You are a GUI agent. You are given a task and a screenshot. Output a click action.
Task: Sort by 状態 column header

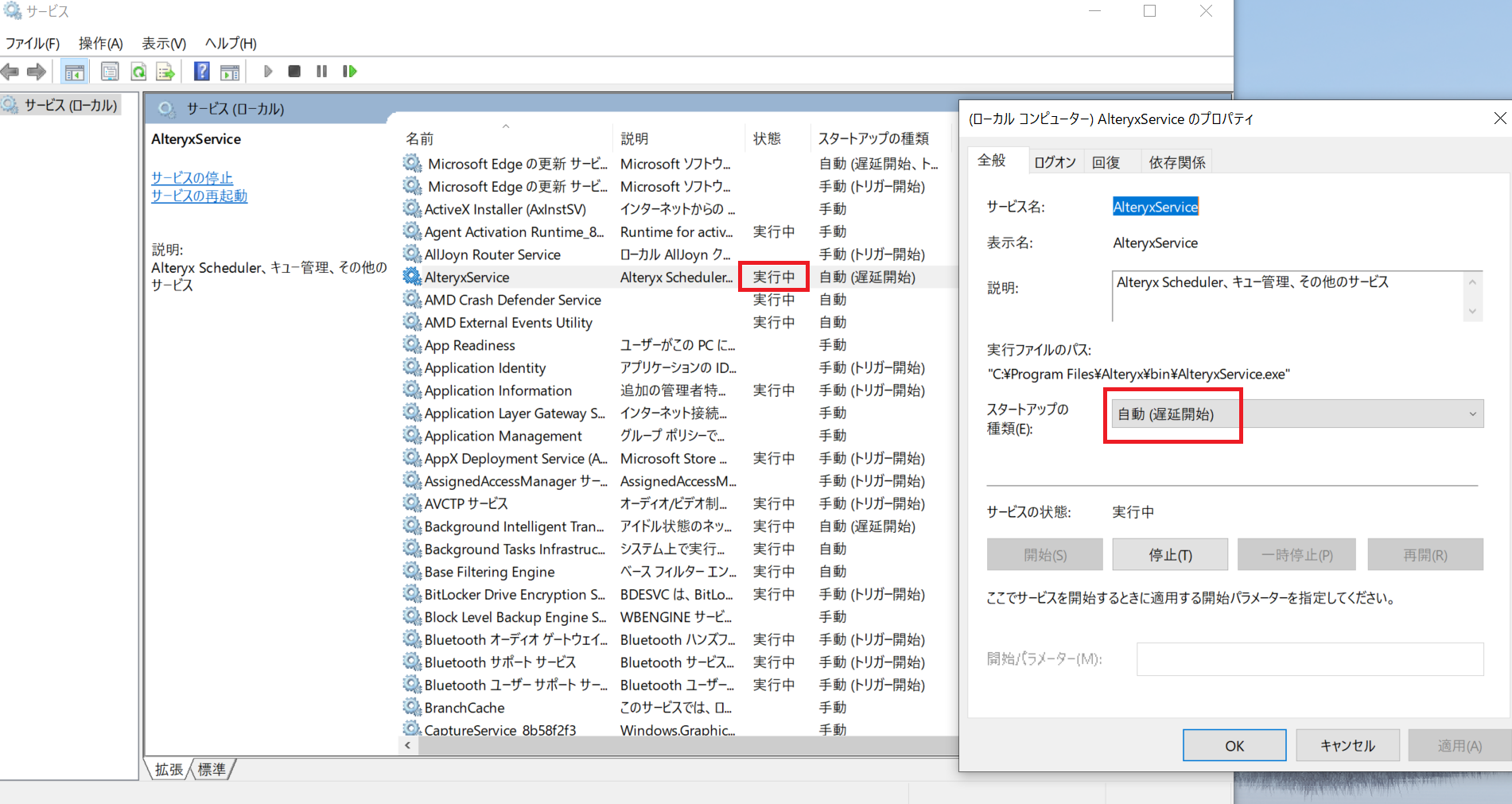click(777, 138)
